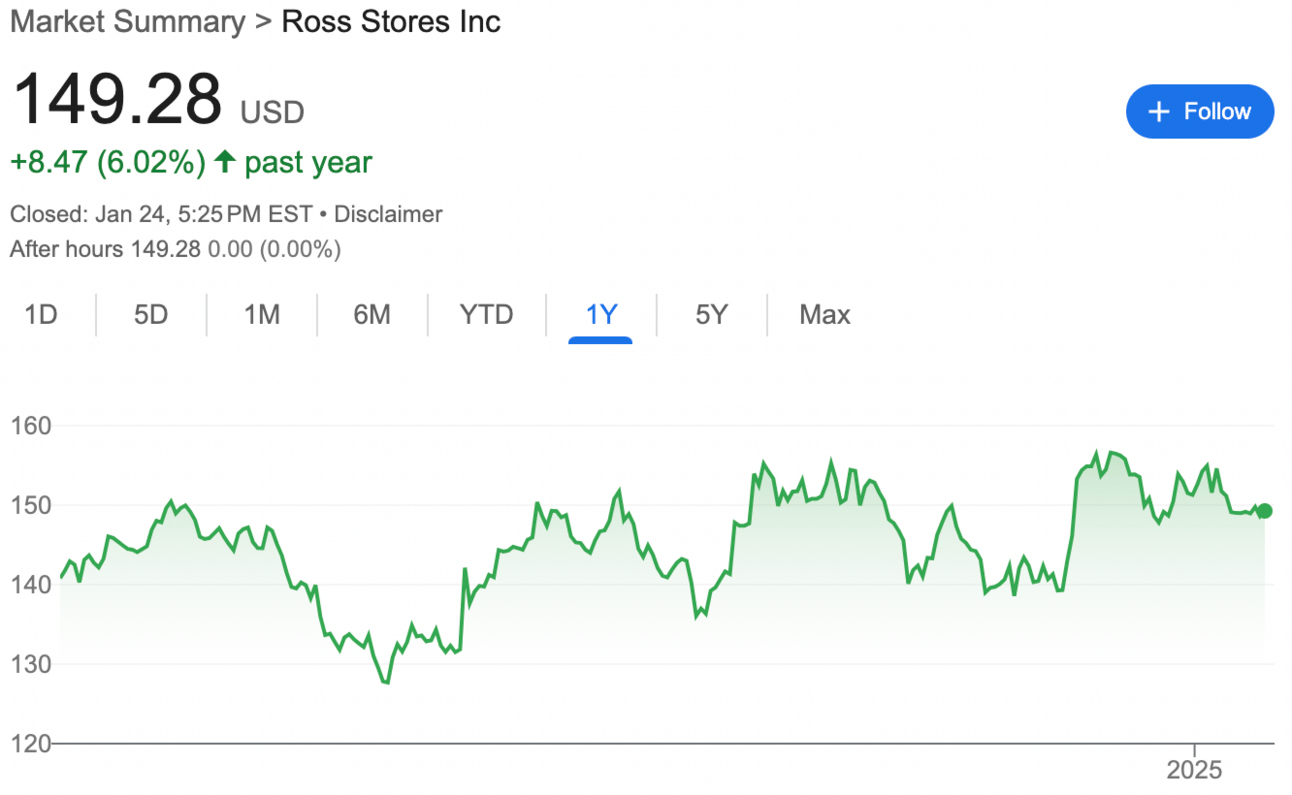The height and width of the screenshot is (795, 1292).
Task: Click the 2025 x-axis label
Action: pyautogui.click(x=1195, y=770)
